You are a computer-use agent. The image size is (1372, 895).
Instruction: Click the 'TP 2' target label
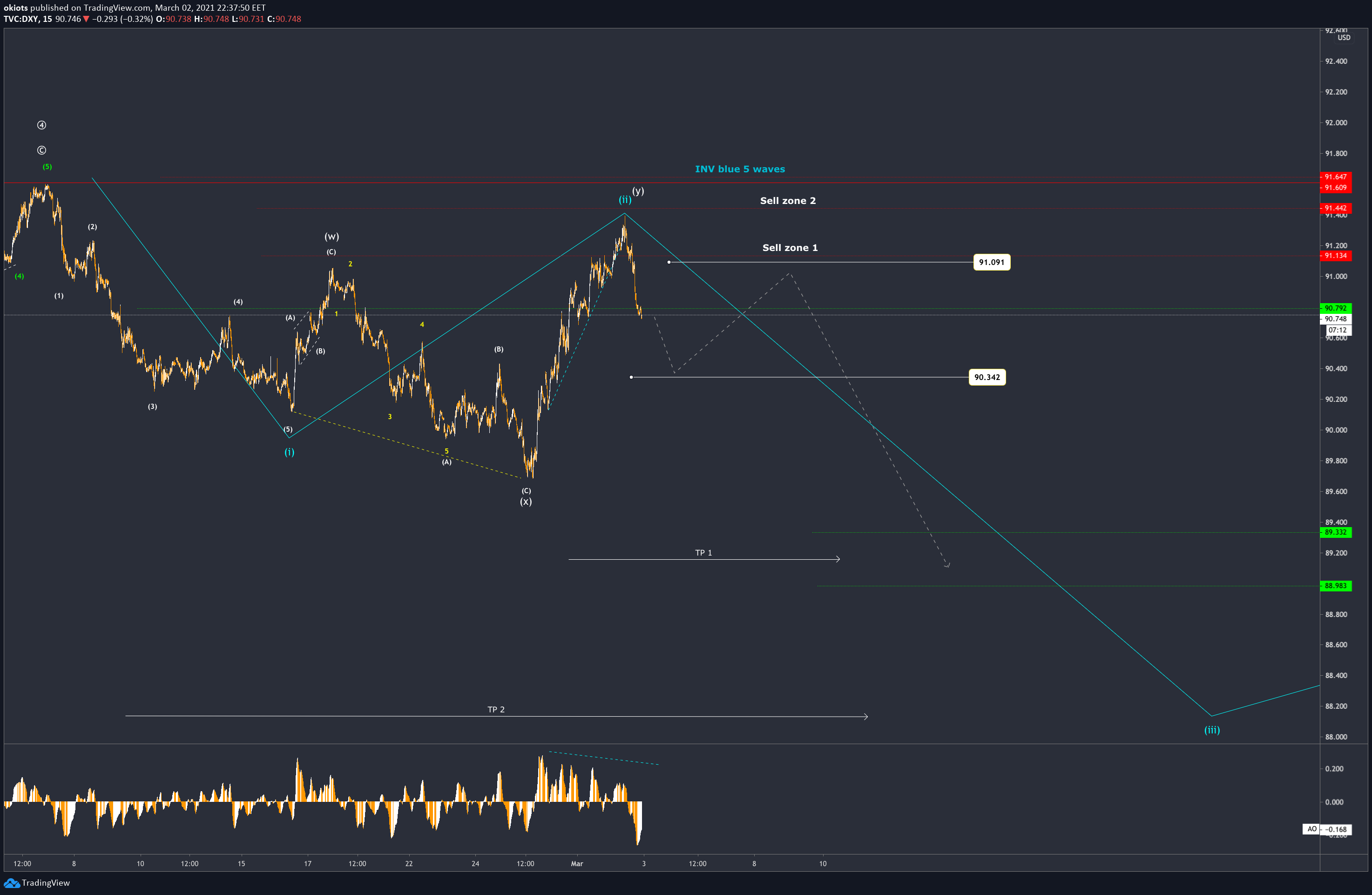(496, 709)
